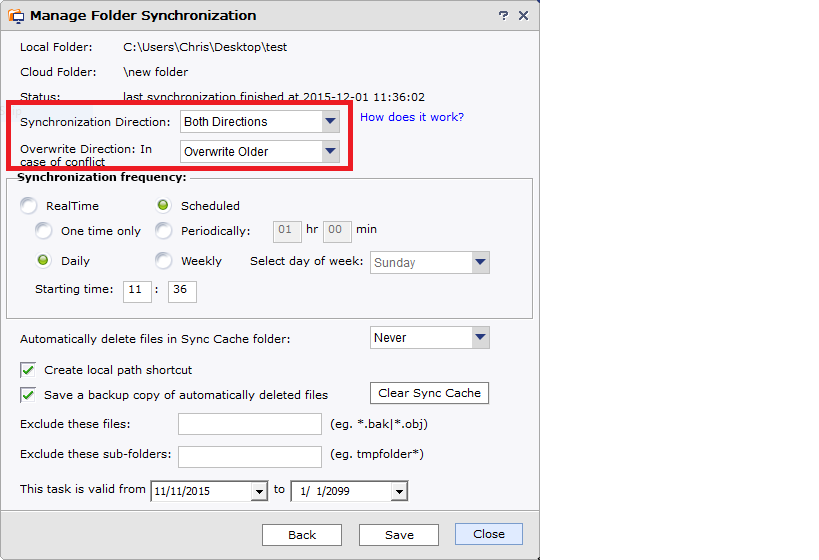This screenshot has width=819, height=560.
Task: Go Back to the previous step
Action: tap(302, 535)
